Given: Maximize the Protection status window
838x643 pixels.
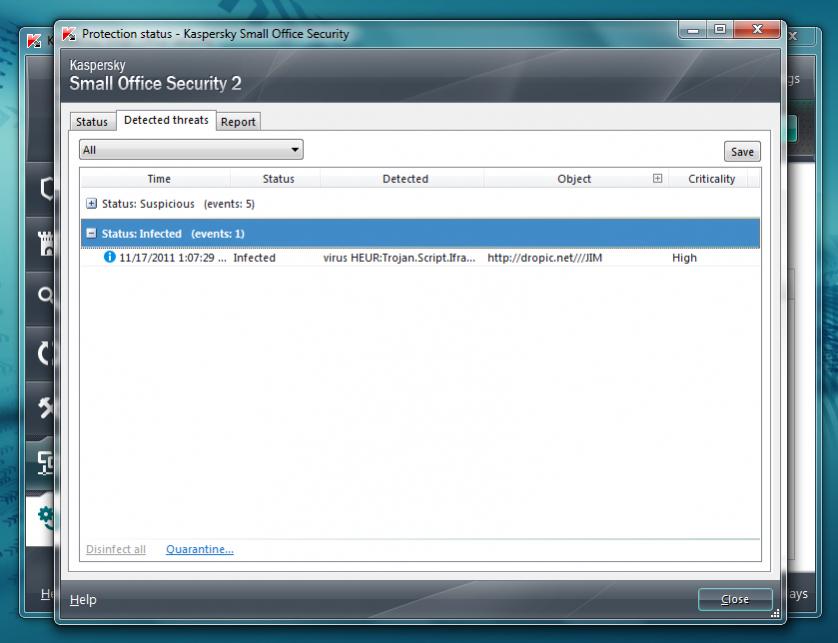Looking at the screenshot, I should point(720,30).
